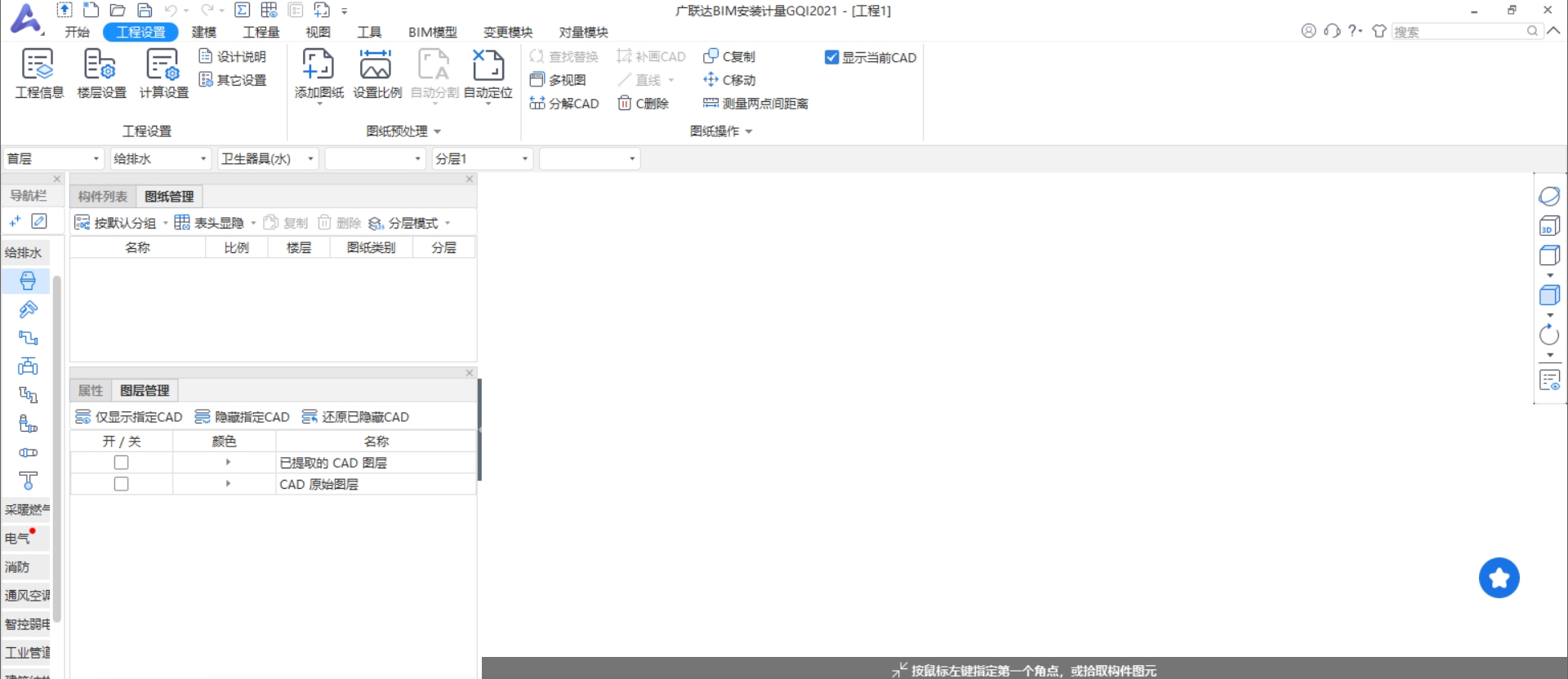1568x679 pixels.
Task: Open 楼层设置 floor settings
Action: 101,73
